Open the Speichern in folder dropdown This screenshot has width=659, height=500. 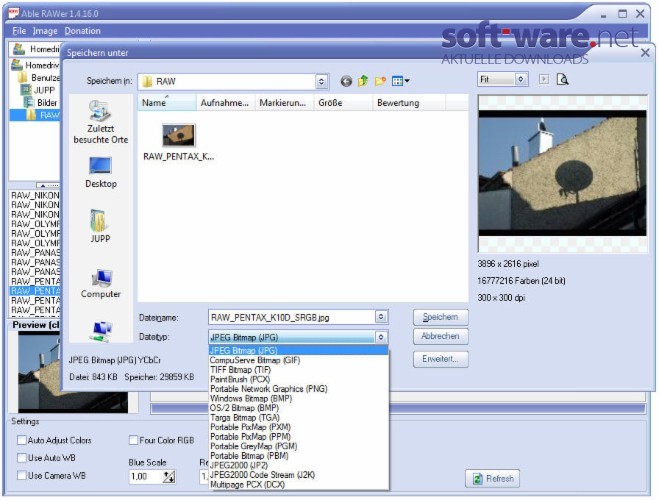click(x=321, y=81)
